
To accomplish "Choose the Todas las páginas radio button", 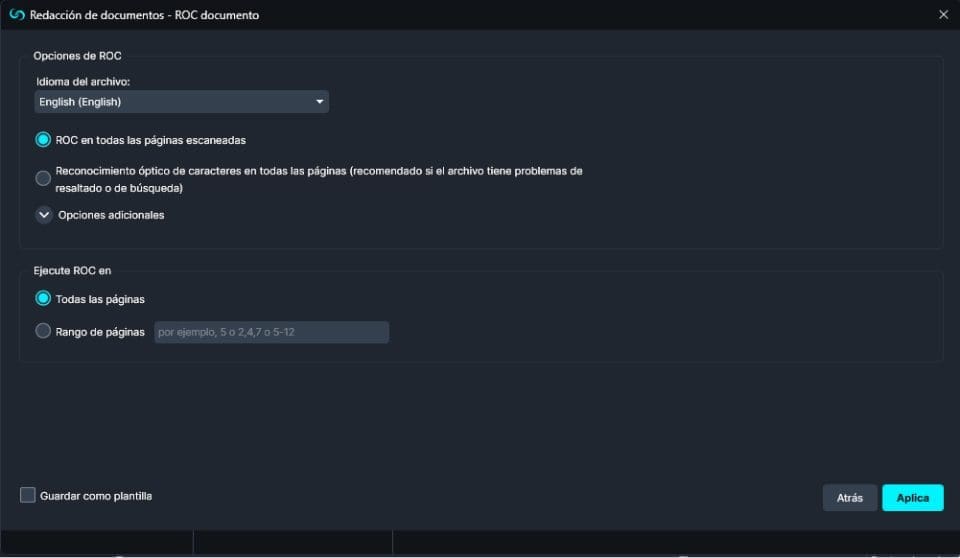I will [43, 299].
